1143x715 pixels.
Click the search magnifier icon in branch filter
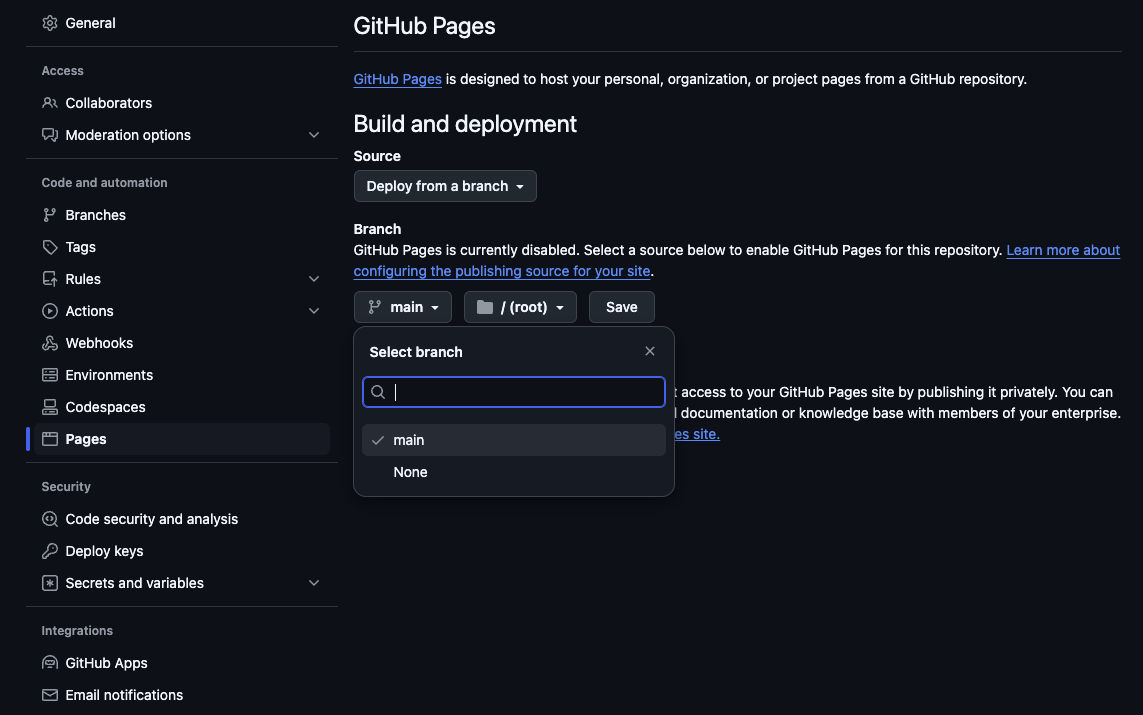click(x=378, y=392)
